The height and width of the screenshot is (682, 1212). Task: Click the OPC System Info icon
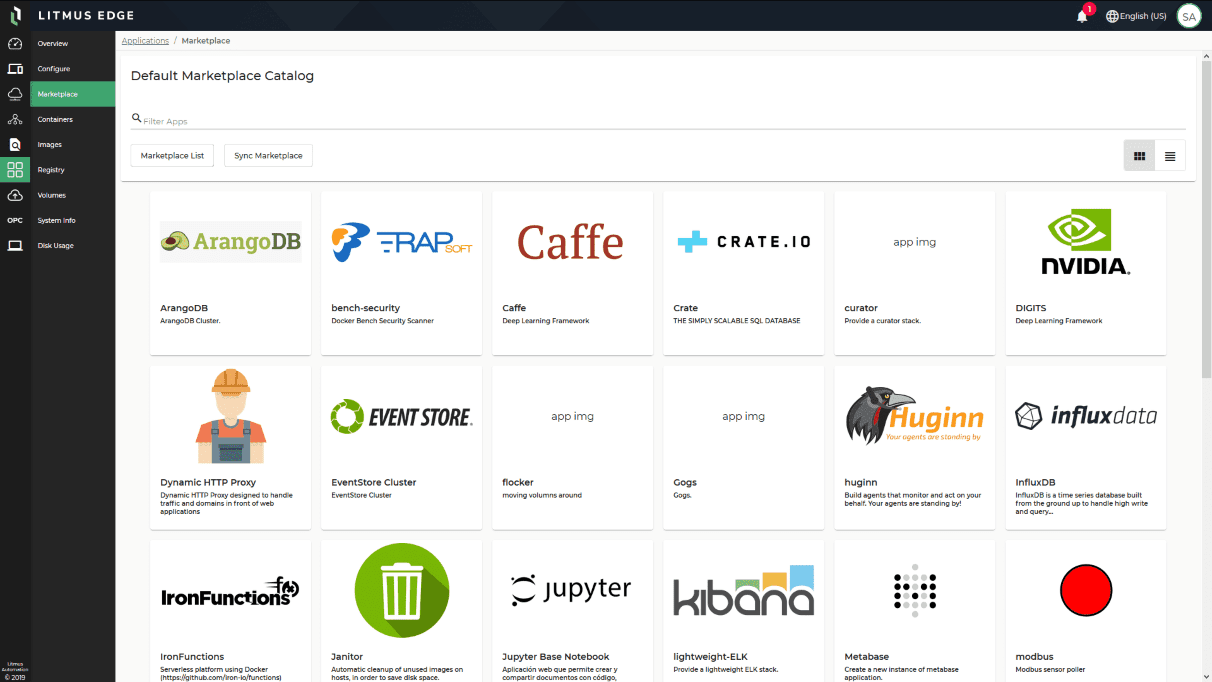(15, 220)
